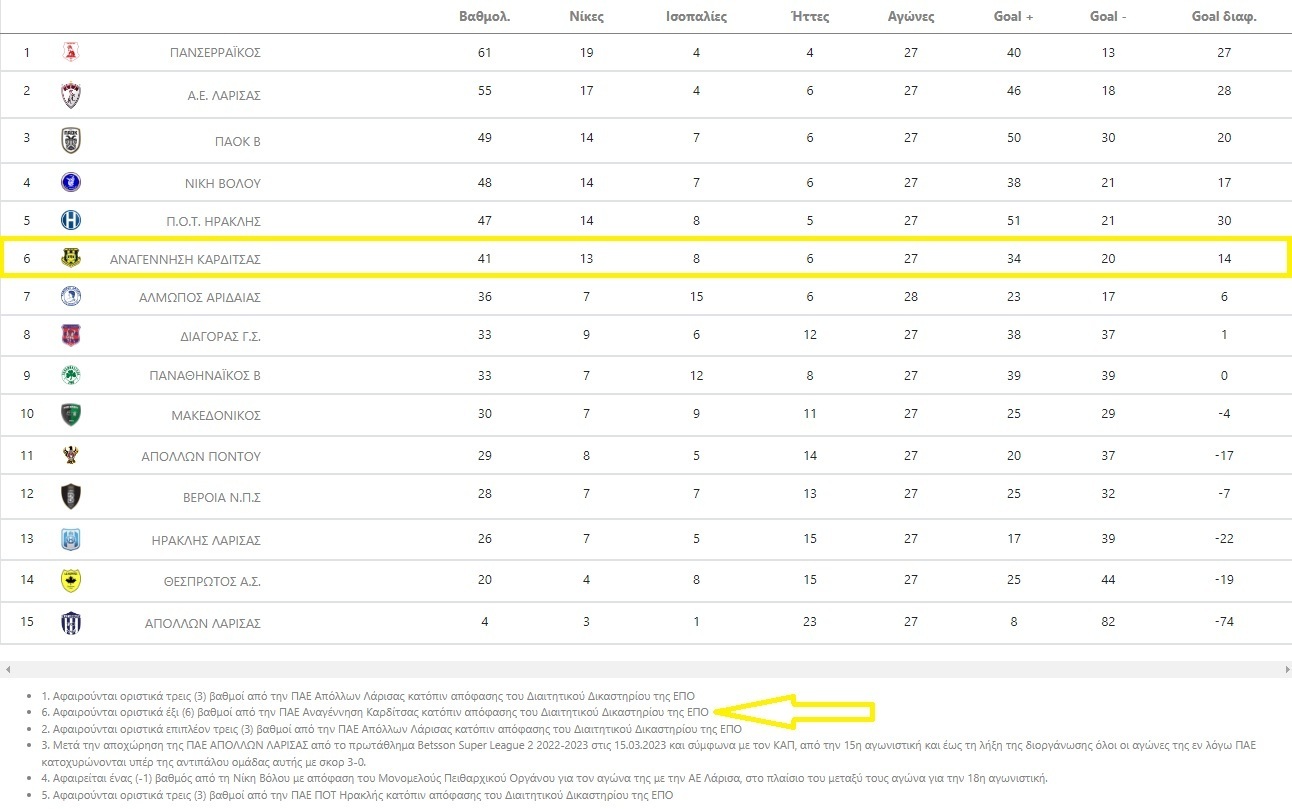This screenshot has height=809, width=1292.
Task: Sort by the Ισοπαλίες column header
Action: 696,17
